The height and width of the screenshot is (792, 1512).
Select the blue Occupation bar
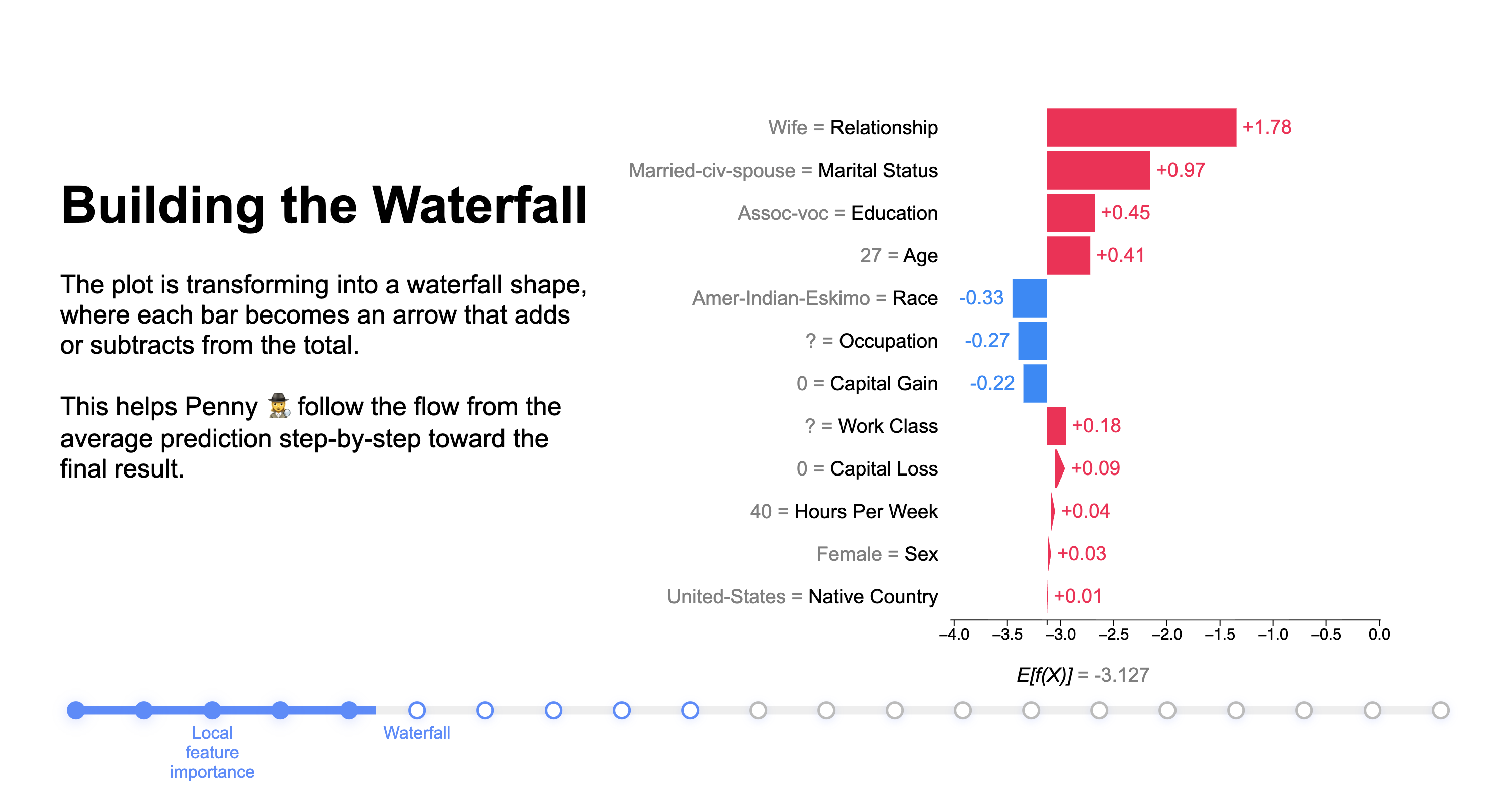pos(1032,341)
